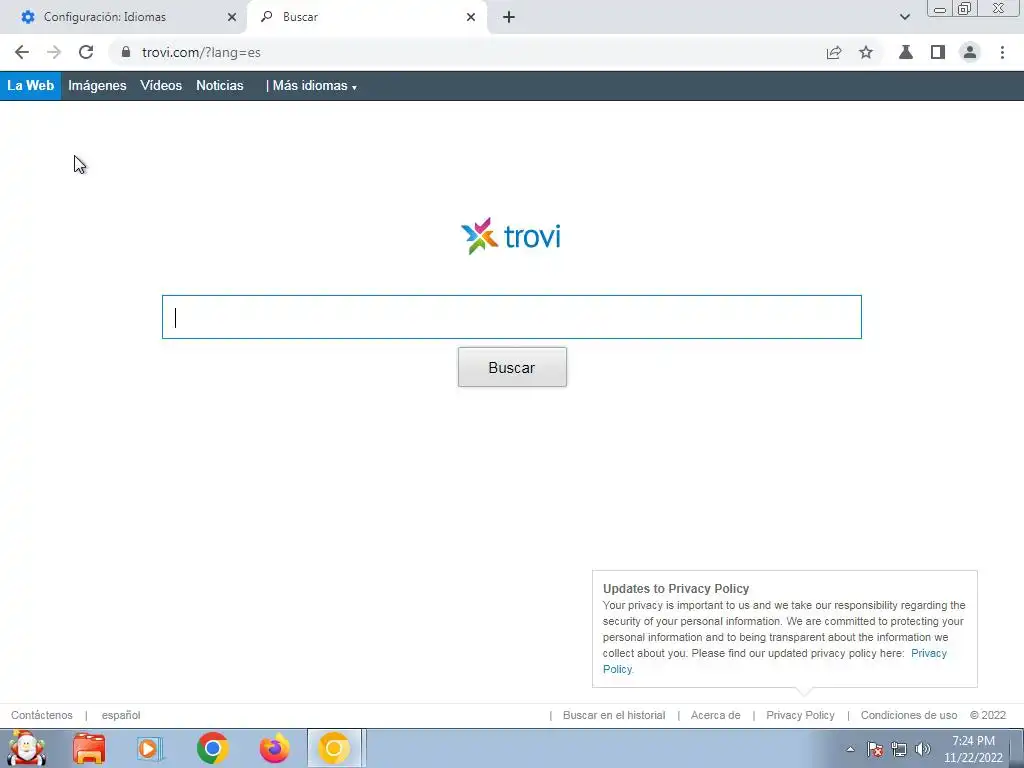Image resolution: width=1024 pixels, height=768 pixels.
Task: Open Condiciones de uso link
Action: (x=908, y=715)
